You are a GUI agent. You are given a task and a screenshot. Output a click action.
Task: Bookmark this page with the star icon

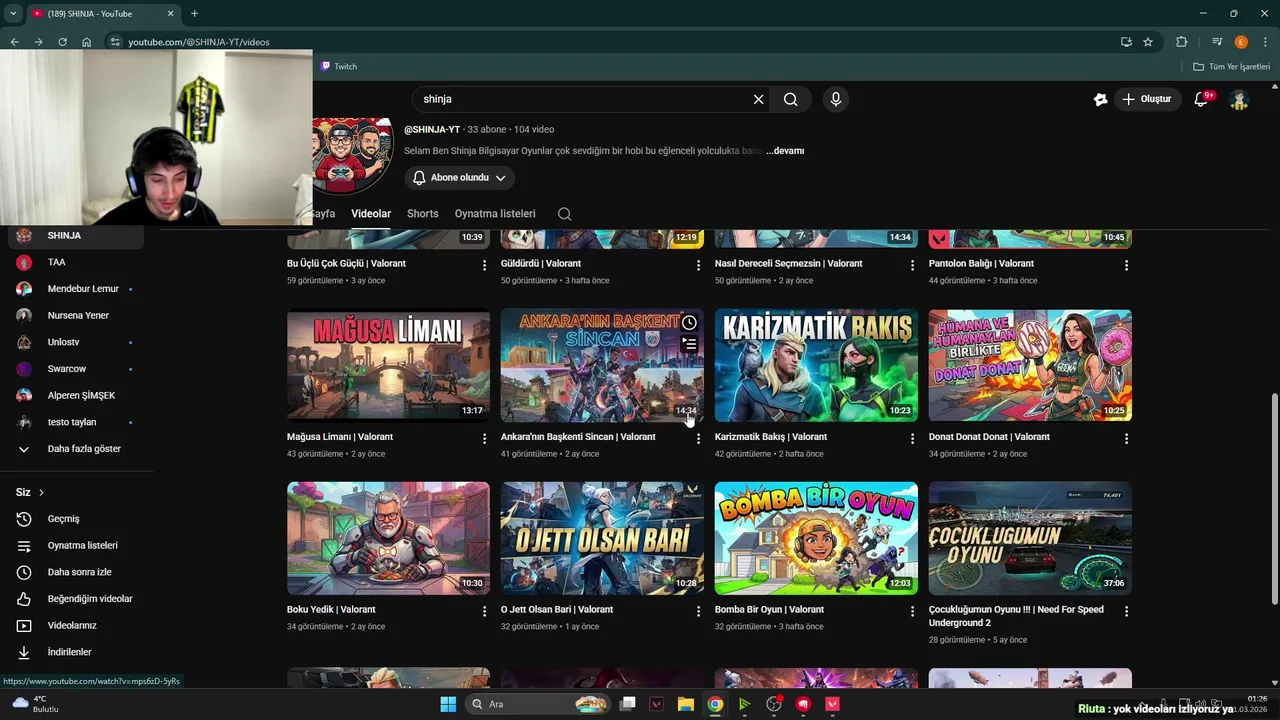coord(1148,42)
